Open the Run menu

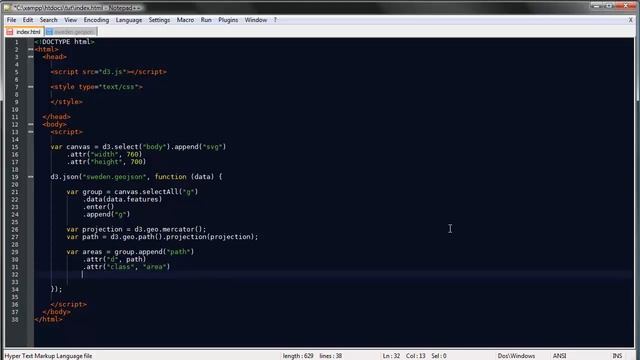(x=206, y=20)
